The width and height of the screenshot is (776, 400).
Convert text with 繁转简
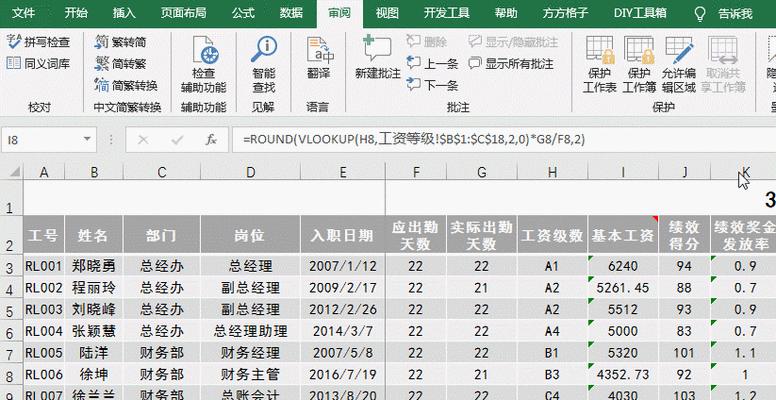pos(121,42)
